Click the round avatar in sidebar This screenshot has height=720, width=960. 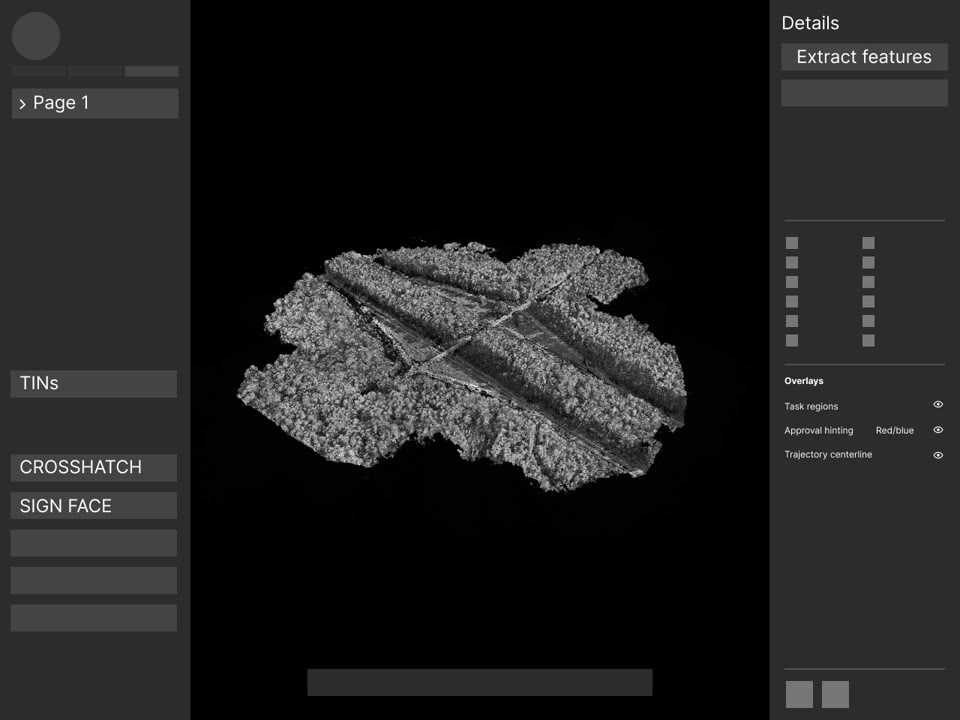click(x=36, y=36)
